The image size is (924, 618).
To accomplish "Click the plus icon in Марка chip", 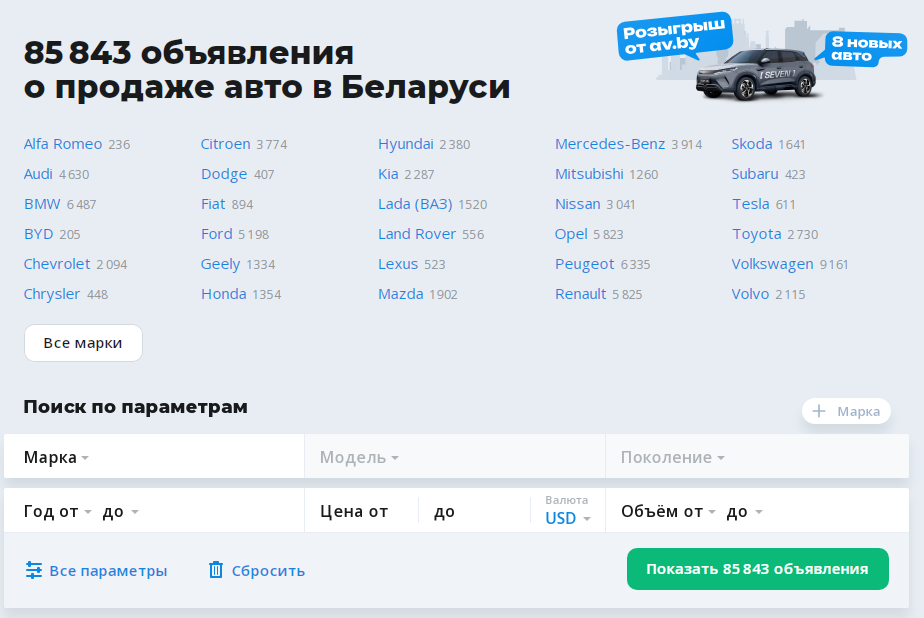I will point(819,411).
